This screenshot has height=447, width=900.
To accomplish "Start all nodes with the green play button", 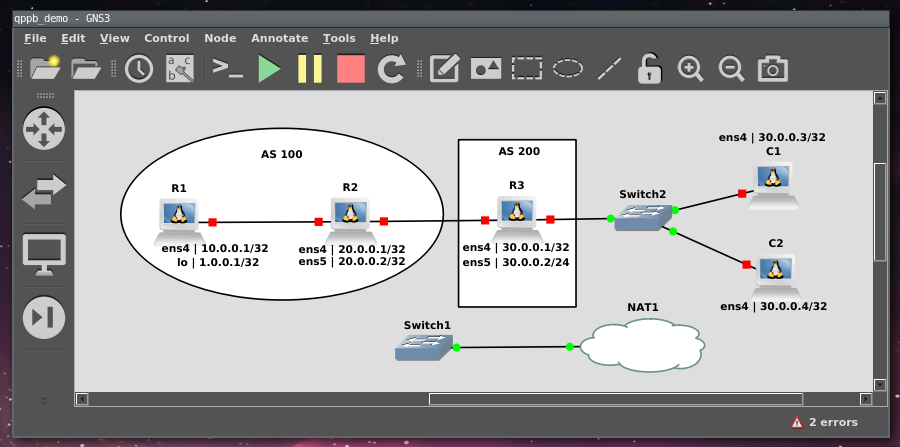I will pyautogui.click(x=268, y=69).
